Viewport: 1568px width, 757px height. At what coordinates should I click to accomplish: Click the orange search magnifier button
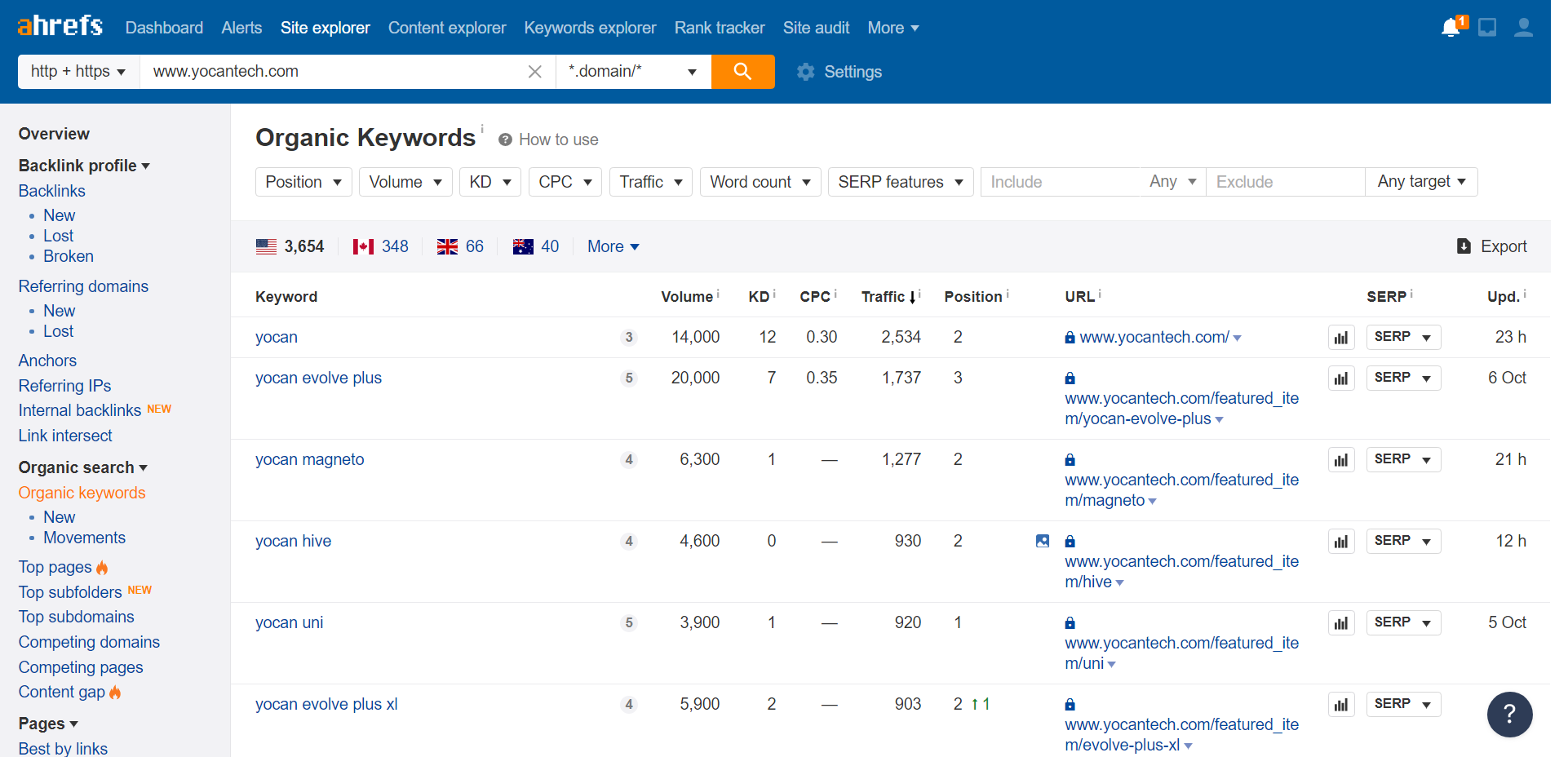pos(742,72)
